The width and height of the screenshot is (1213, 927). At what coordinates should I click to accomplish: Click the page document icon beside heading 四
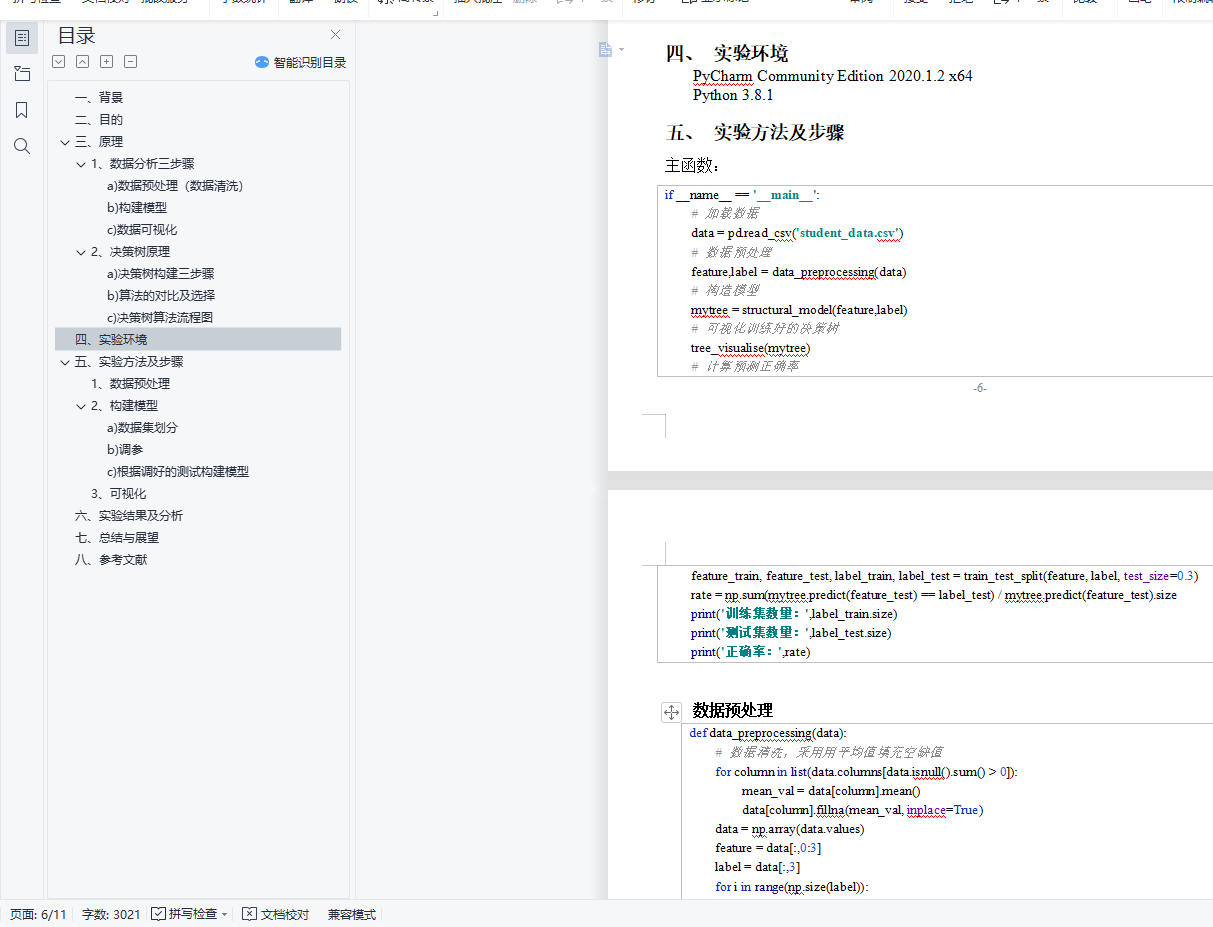(x=605, y=50)
